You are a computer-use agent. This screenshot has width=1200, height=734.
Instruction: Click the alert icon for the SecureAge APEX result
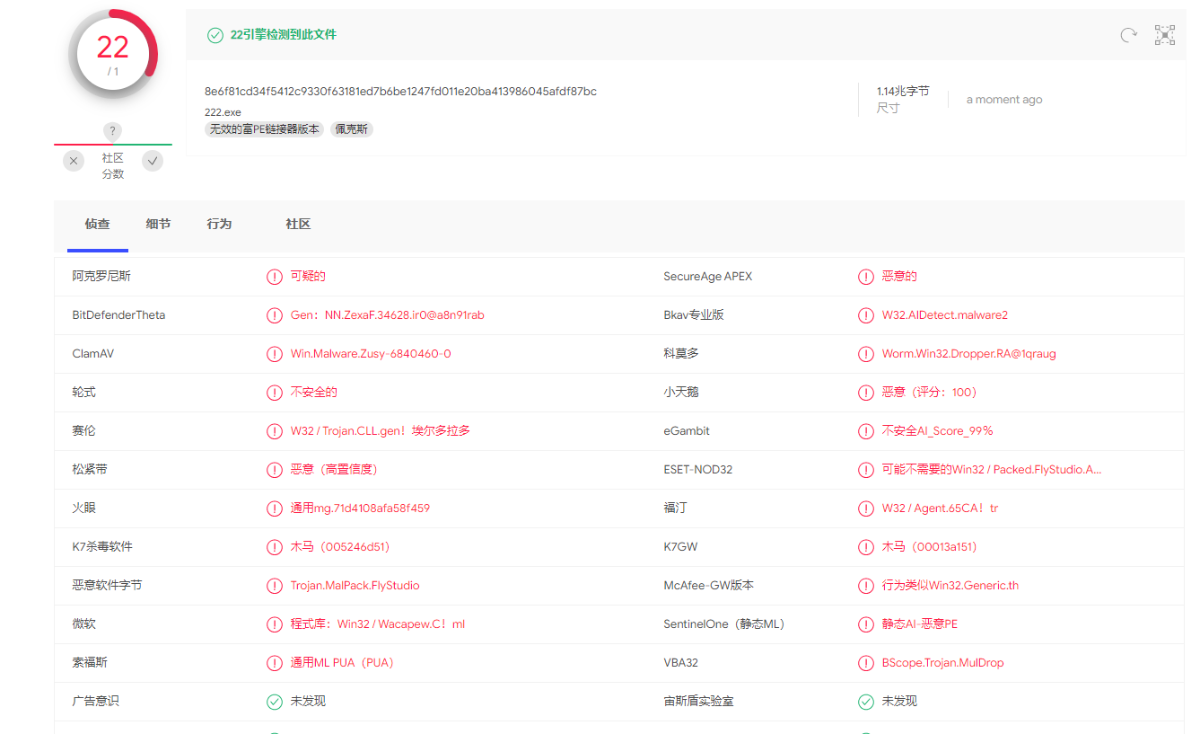click(x=866, y=277)
